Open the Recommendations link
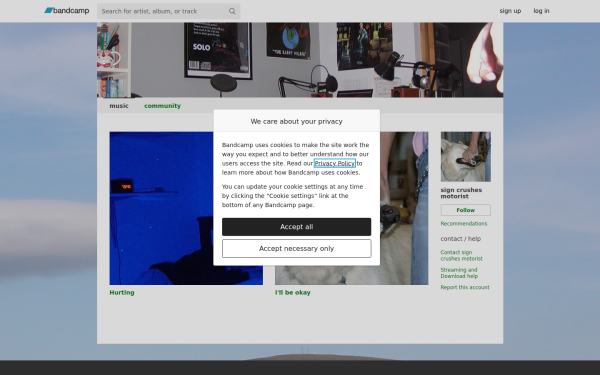This screenshot has height=375, width=600. (464, 224)
